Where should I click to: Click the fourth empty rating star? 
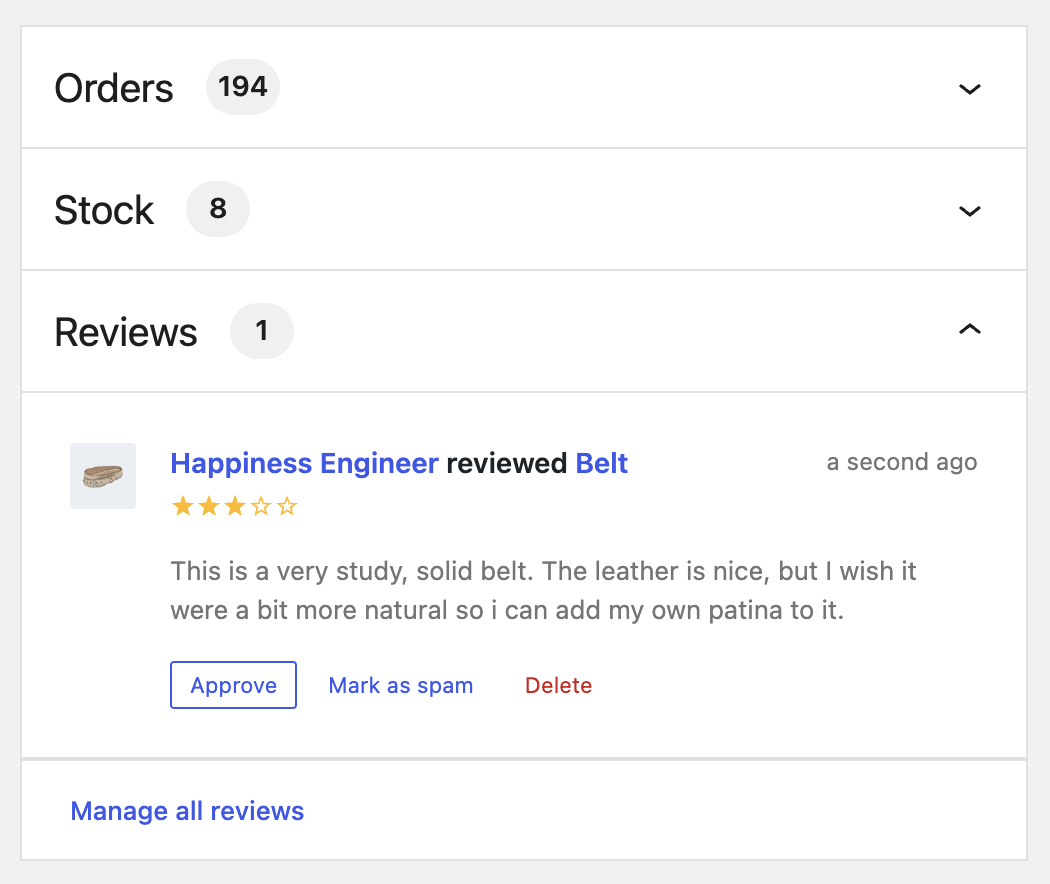260,506
